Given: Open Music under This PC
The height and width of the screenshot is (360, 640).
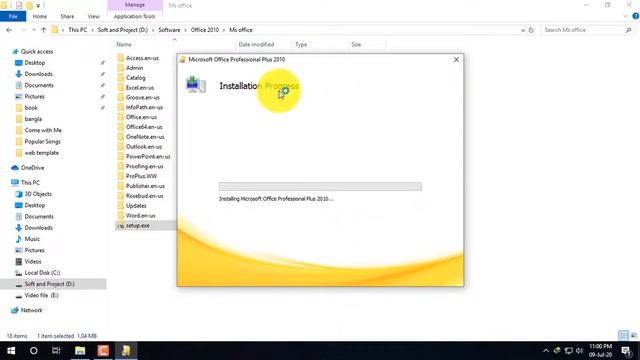Looking at the screenshot, I should coord(32,239).
